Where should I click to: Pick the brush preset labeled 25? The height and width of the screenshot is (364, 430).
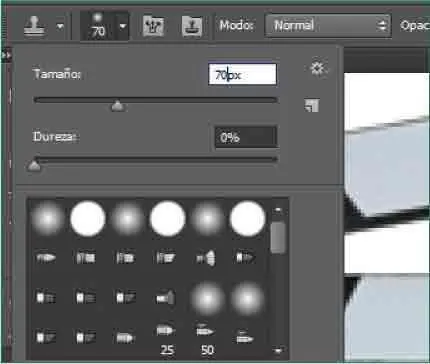tap(166, 338)
